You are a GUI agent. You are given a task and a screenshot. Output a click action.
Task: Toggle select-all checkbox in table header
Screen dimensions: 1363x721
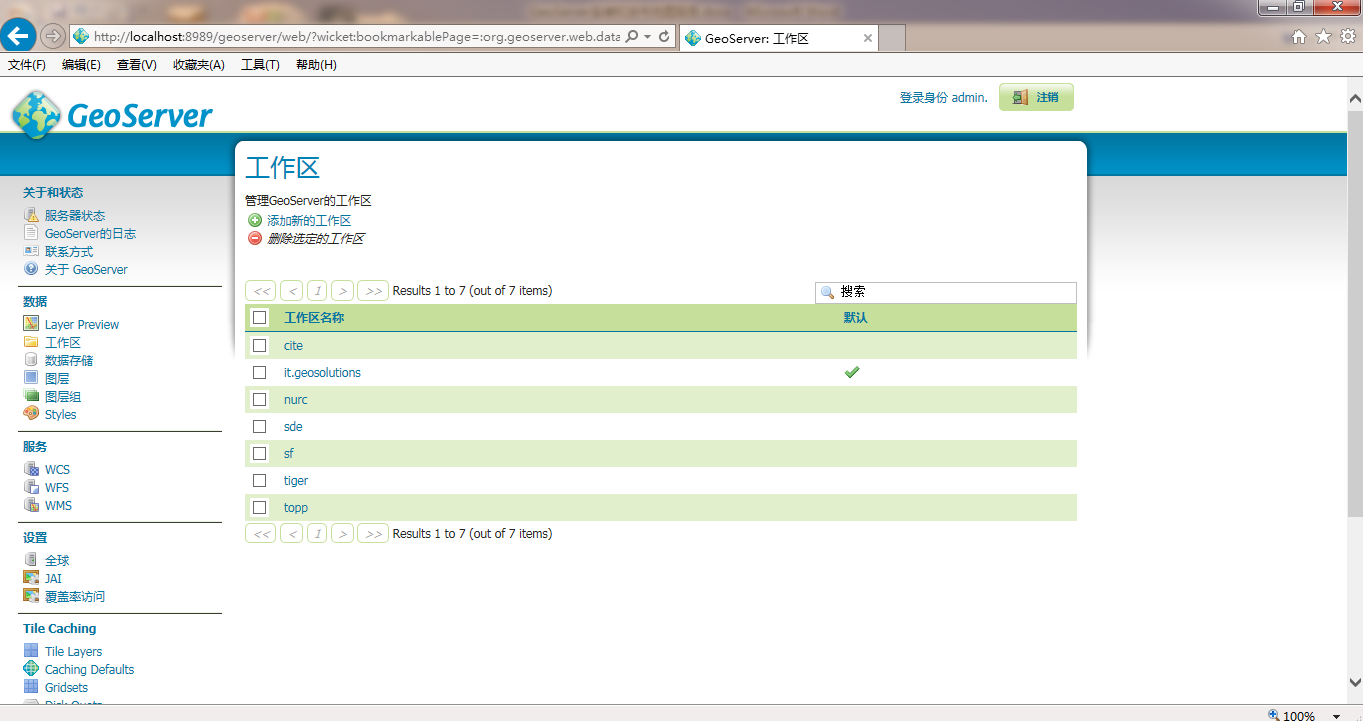(260, 318)
